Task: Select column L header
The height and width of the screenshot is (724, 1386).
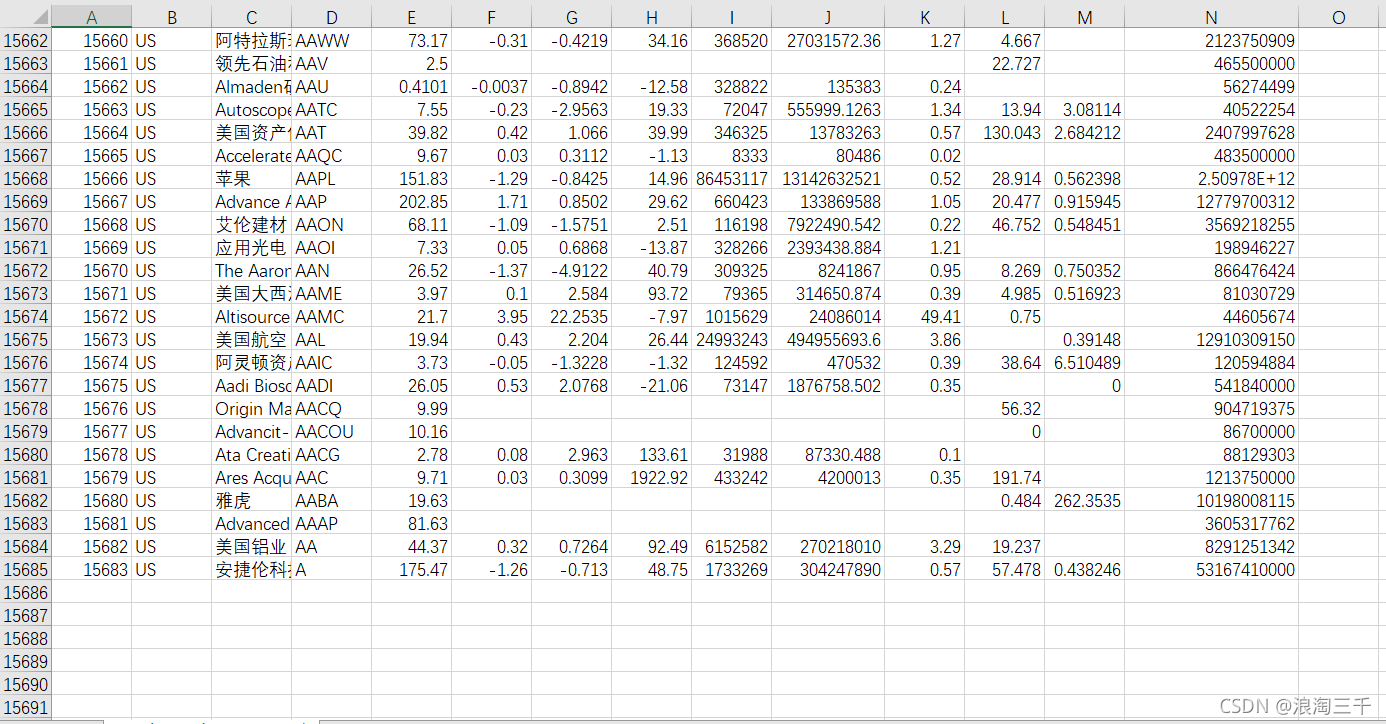Action: tap(1005, 17)
